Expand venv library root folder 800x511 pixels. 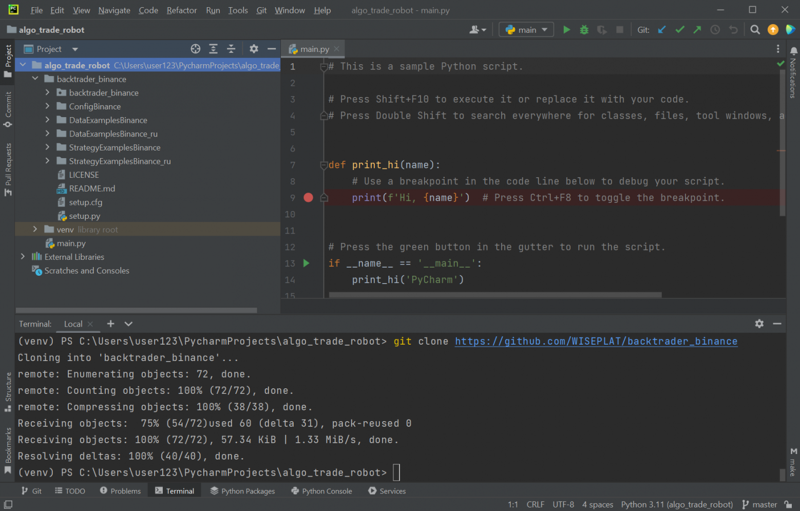[x=35, y=229]
